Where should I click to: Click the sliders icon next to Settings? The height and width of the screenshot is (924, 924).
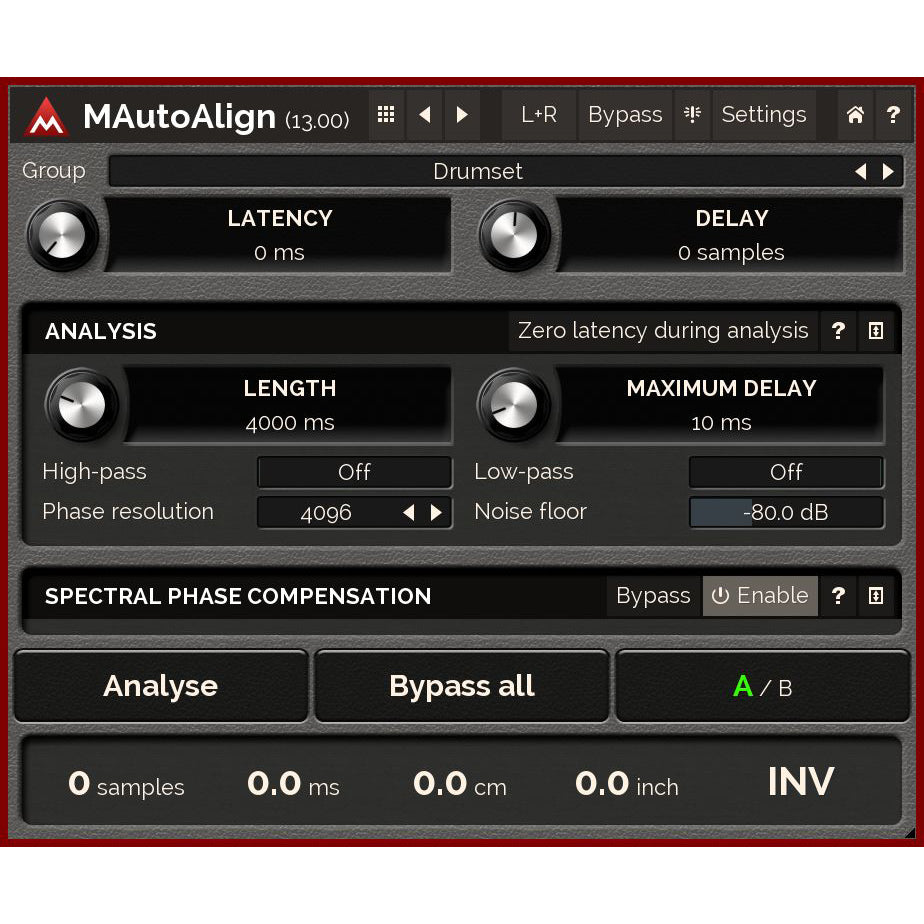692,114
